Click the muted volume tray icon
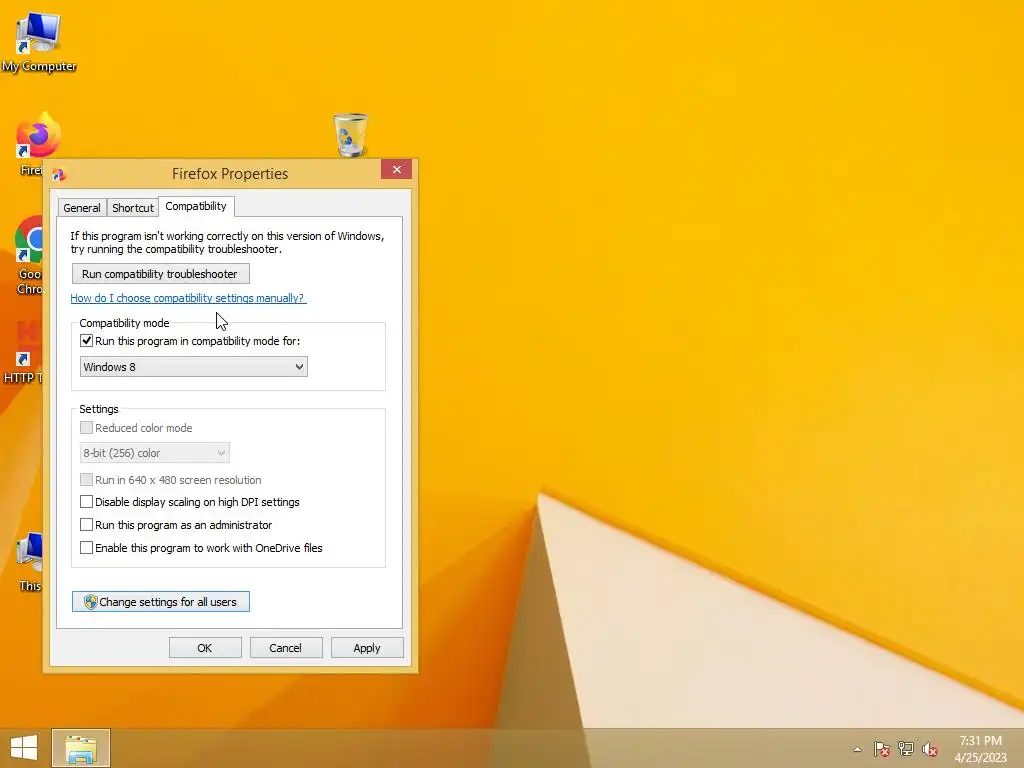The width and height of the screenshot is (1024, 768). (929, 749)
